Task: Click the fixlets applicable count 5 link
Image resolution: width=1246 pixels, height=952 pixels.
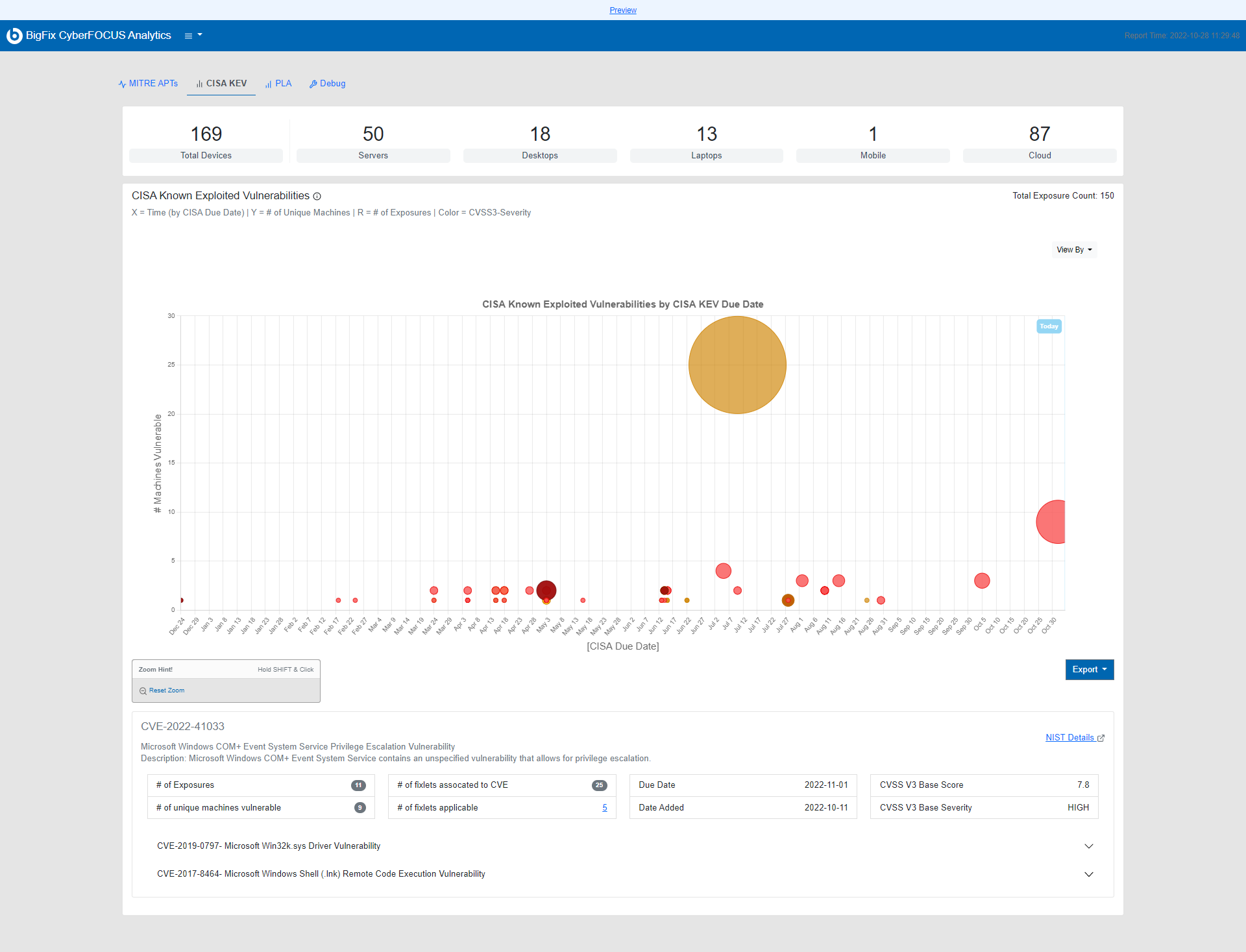Action: (605, 808)
